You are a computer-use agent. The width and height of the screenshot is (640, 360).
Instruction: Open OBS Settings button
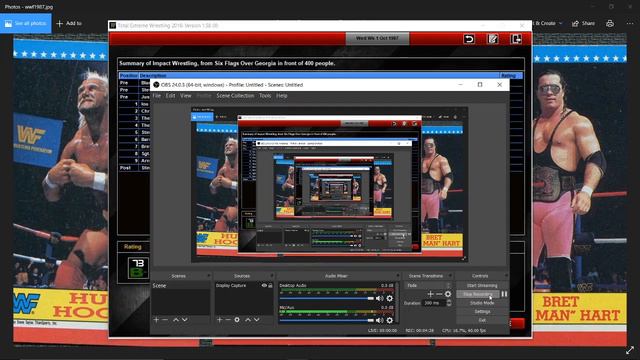pyautogui.click(x=482, y=311)
